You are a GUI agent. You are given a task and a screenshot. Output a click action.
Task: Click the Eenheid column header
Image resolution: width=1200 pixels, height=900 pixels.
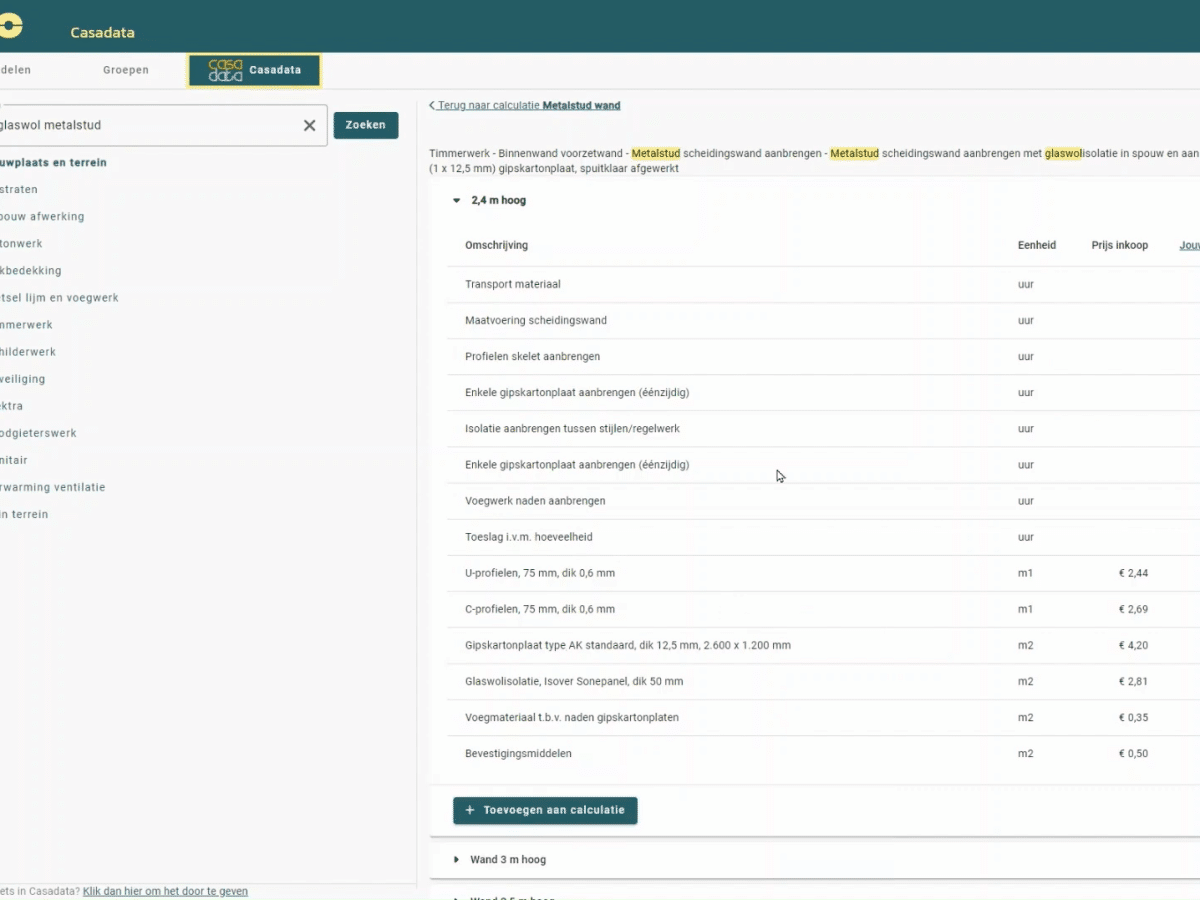(x=1037, y=245)
